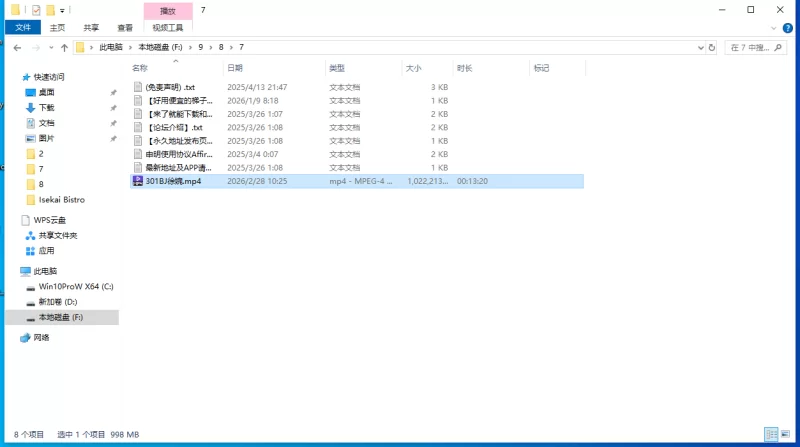Open the Win10ProW X64 (C:) drive

point(76,286)
